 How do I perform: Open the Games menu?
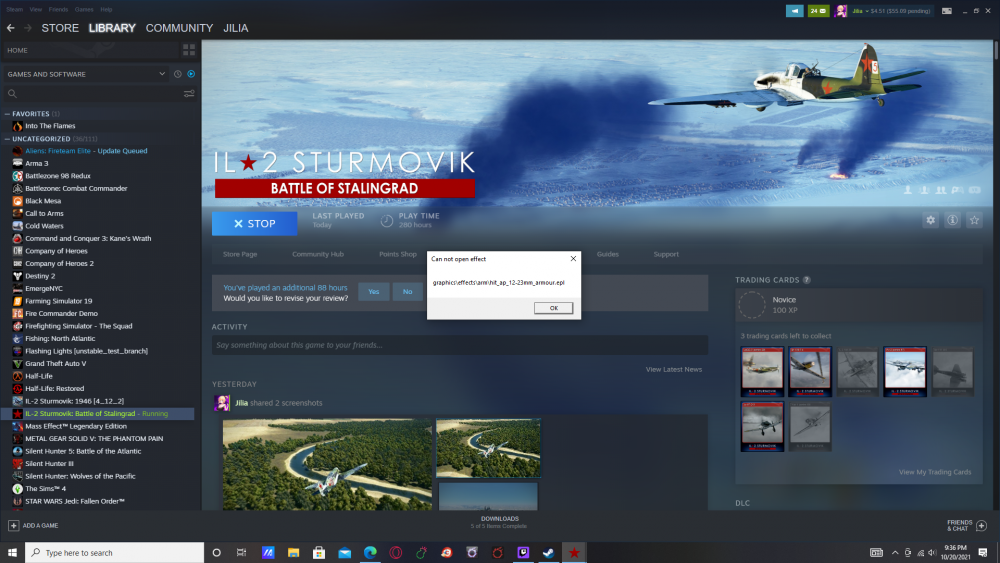tap(84, 10)
